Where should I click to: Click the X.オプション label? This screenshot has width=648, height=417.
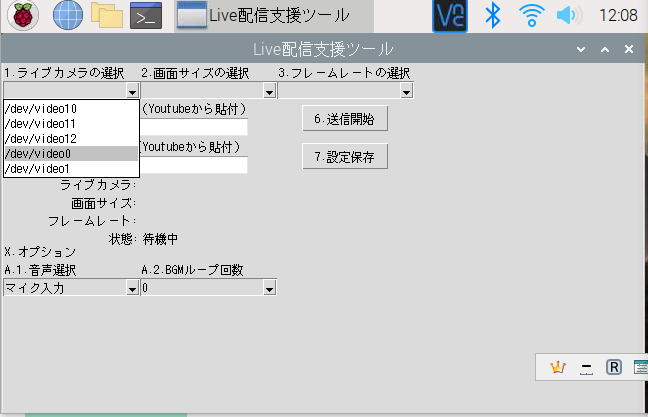pyautogui.click(x=40, y=252)
